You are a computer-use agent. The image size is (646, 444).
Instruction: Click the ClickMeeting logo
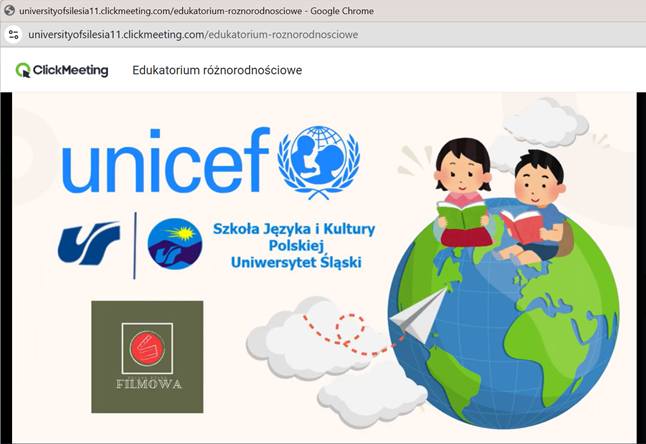tap(62, 70)
